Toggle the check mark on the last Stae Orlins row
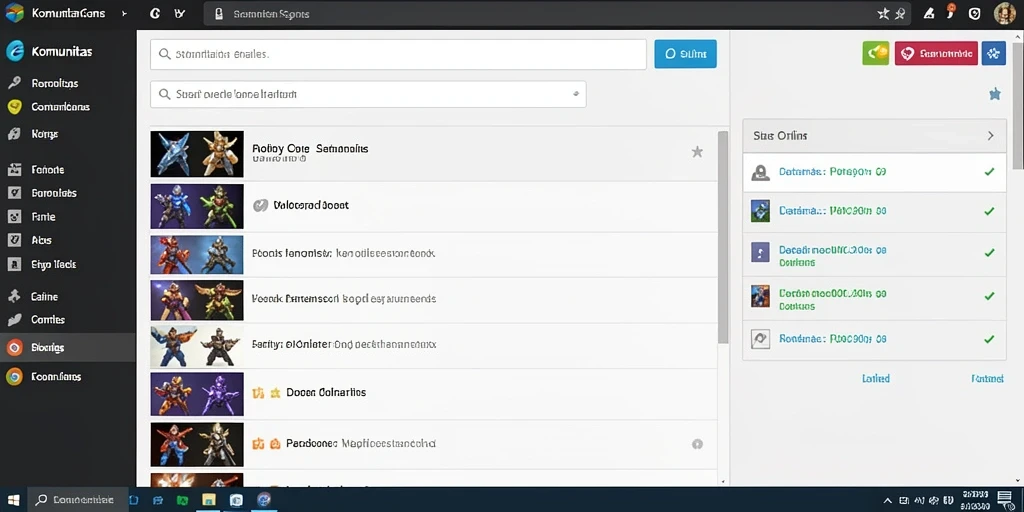This screenshot has height=512, width=1024. pyautogui.click(x=989, y=339)
